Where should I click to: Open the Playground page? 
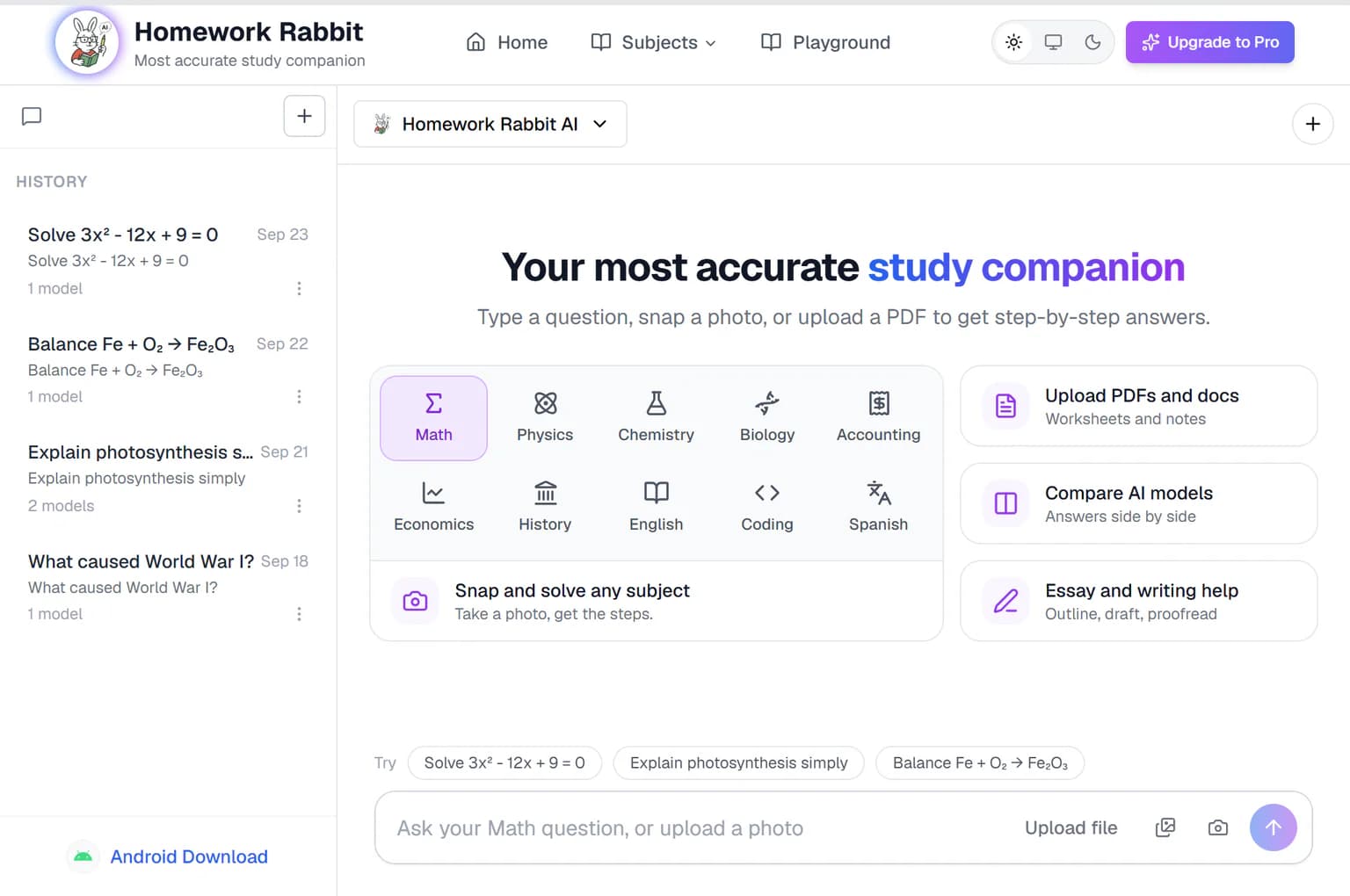click(x=825, y=42)
